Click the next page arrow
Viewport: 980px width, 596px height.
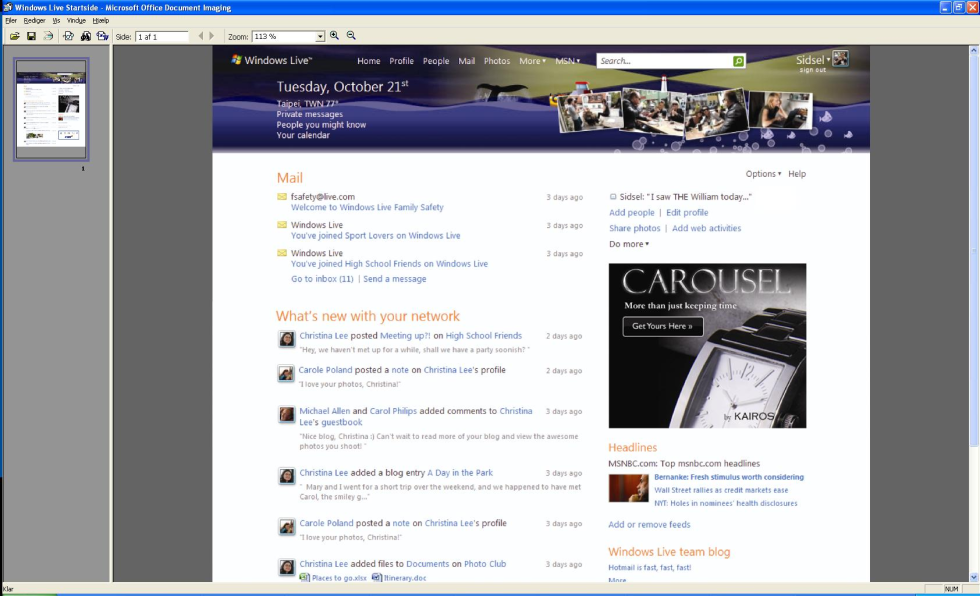point(211,36)
